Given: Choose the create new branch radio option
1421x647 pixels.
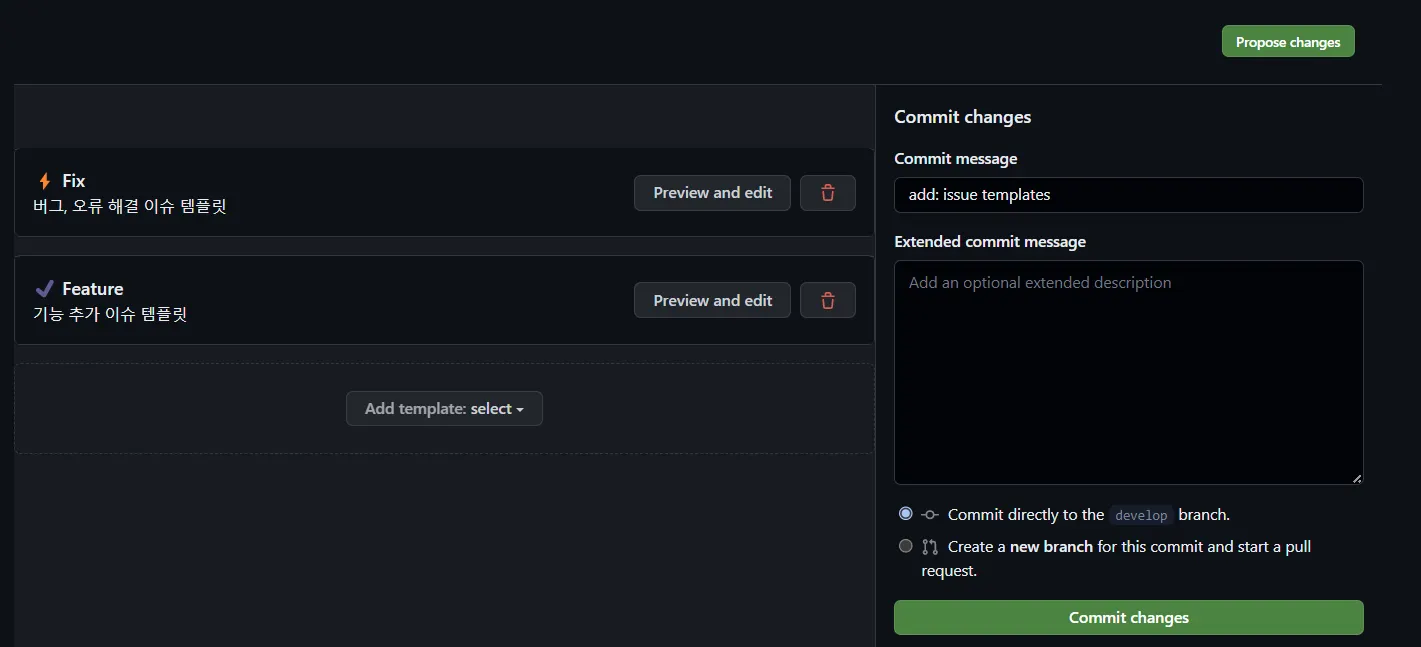Looking at the screenshot, I should pyautogui.click(x=906, y=546).
